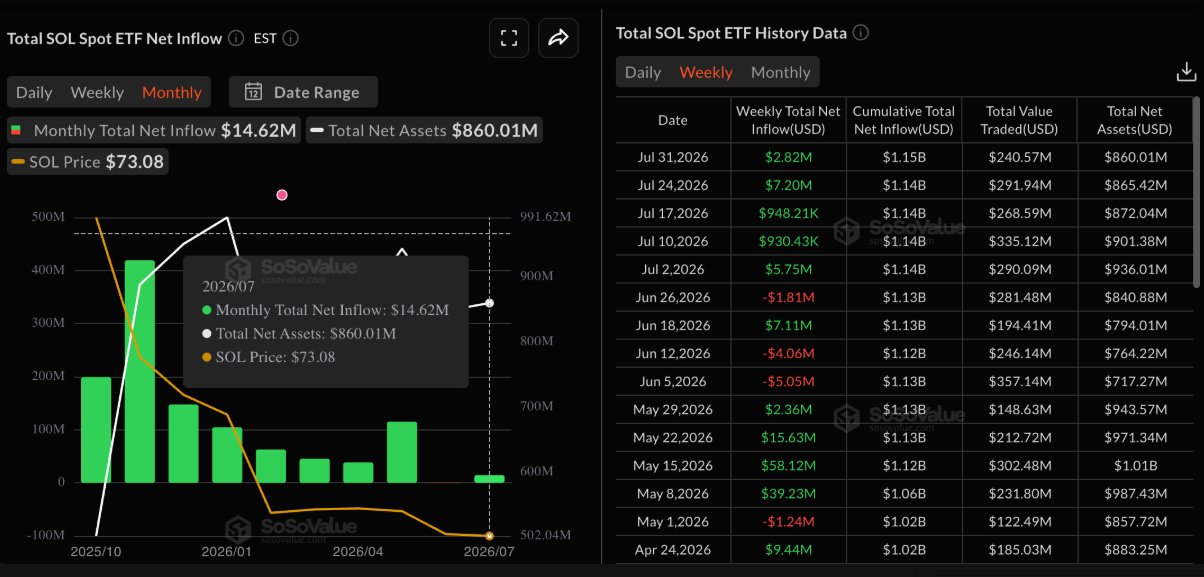Viewport: 1204px width, 577px height.
Task: Click the -$4.06M weekly outflow value
Action: (788, 353)
